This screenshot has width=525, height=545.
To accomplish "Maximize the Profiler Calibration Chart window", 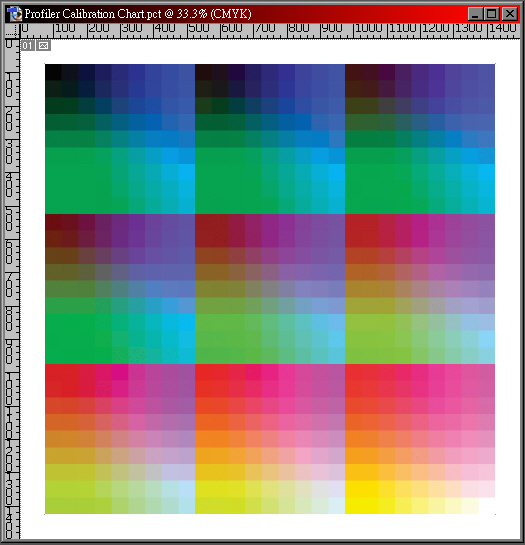I will coord(492,14).
